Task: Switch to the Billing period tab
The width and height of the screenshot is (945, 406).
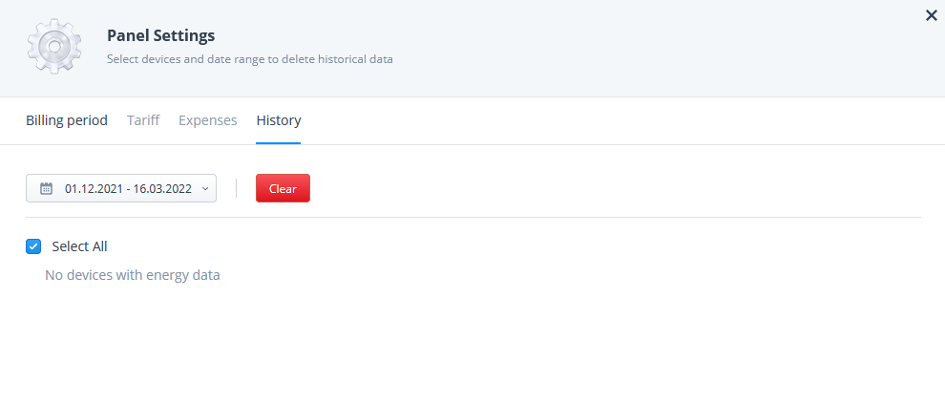Action: coord(66,120)
